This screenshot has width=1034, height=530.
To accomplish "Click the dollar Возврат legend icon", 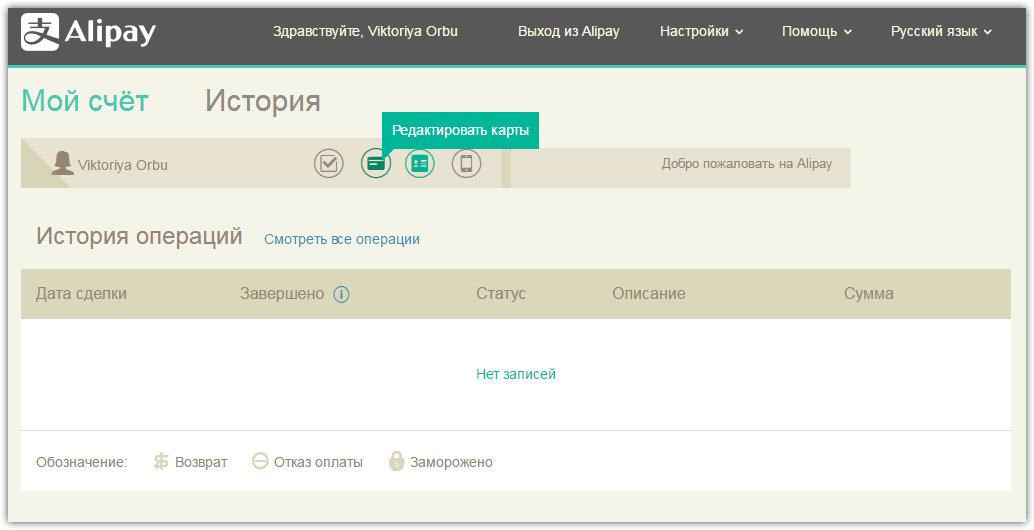I will 161,461.
